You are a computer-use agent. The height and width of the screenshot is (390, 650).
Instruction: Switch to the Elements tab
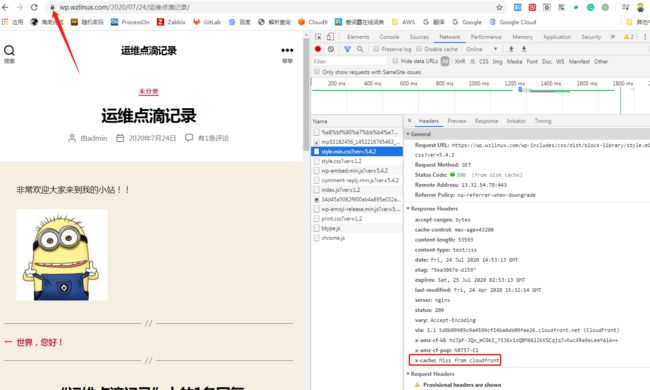pos(358,37)
